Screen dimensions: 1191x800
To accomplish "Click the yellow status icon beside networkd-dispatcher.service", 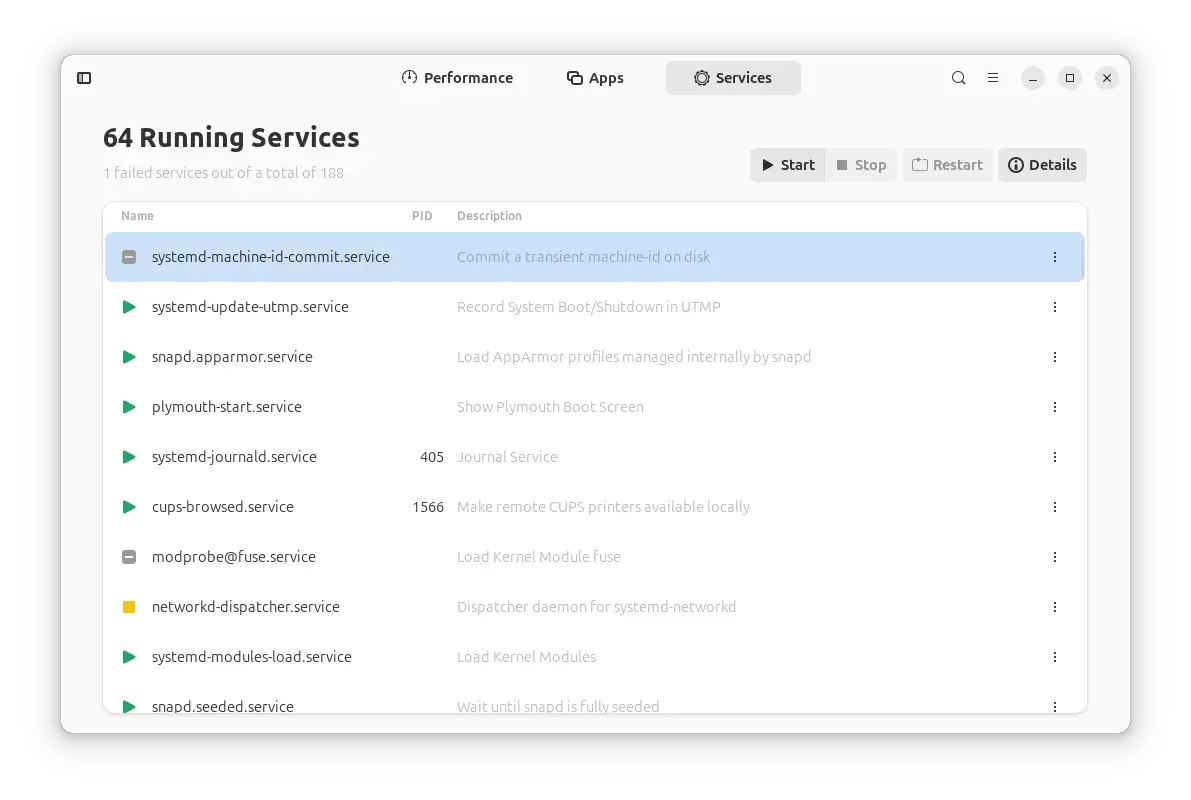I will pos(128,607).
